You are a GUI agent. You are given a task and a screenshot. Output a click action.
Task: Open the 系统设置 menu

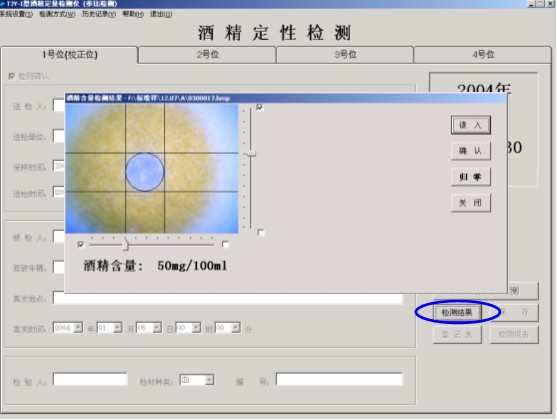tap(16, 14)
